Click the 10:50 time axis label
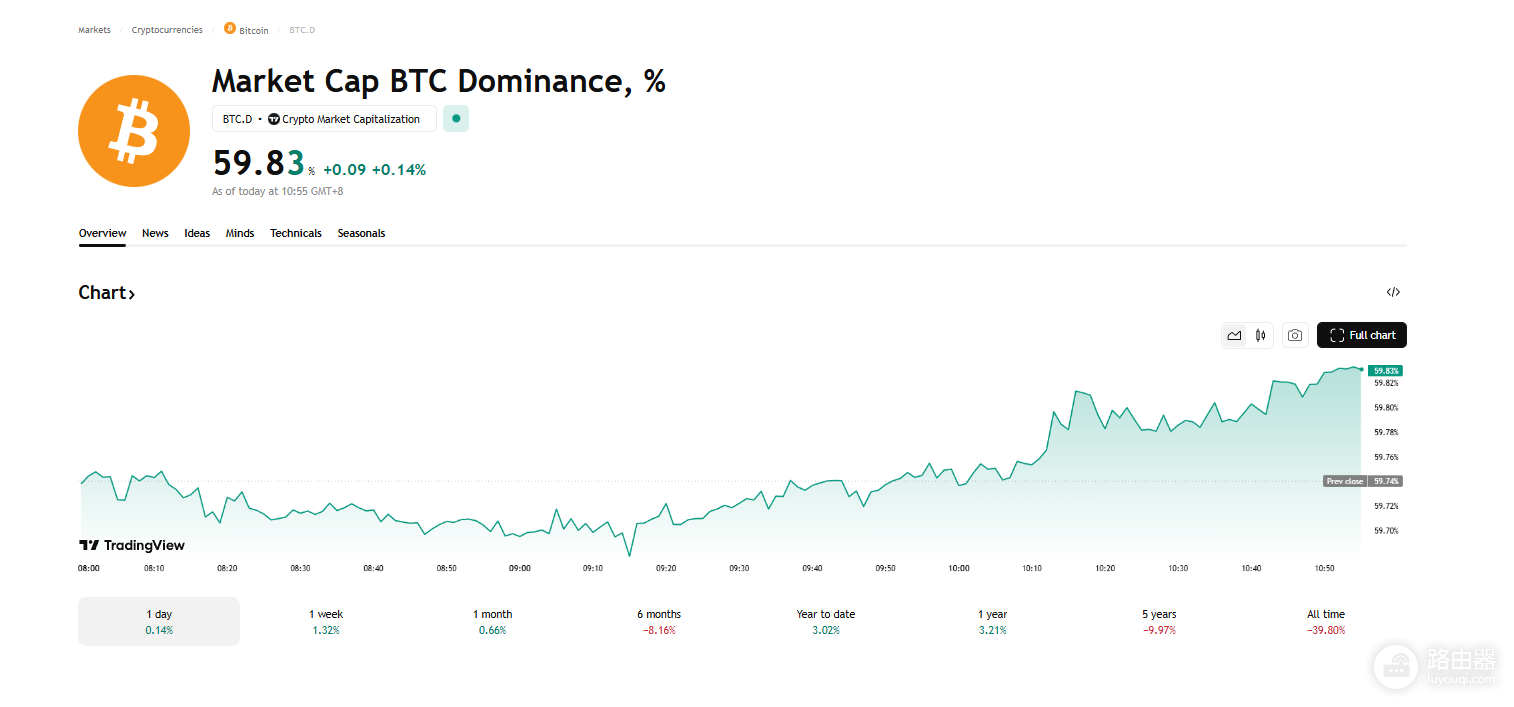1514x707 pixels. point(1325,568)
